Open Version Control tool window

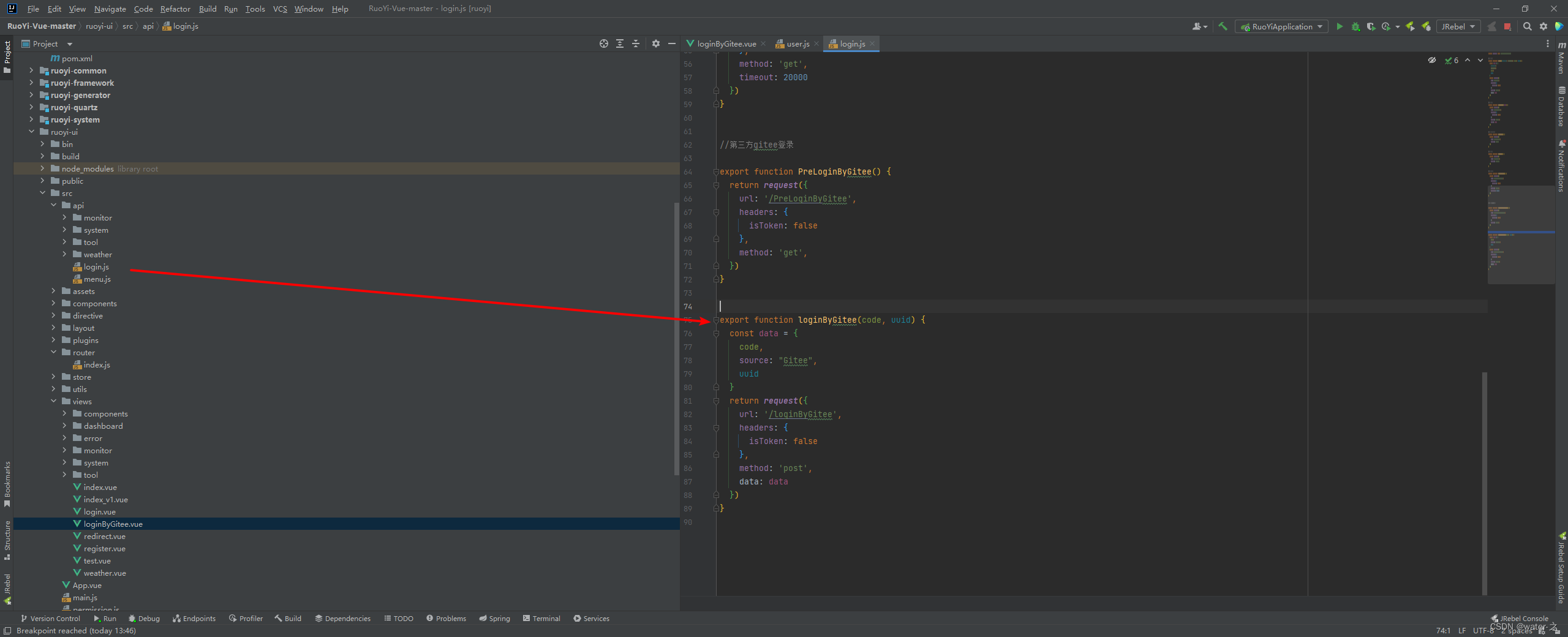coord(50,619)
